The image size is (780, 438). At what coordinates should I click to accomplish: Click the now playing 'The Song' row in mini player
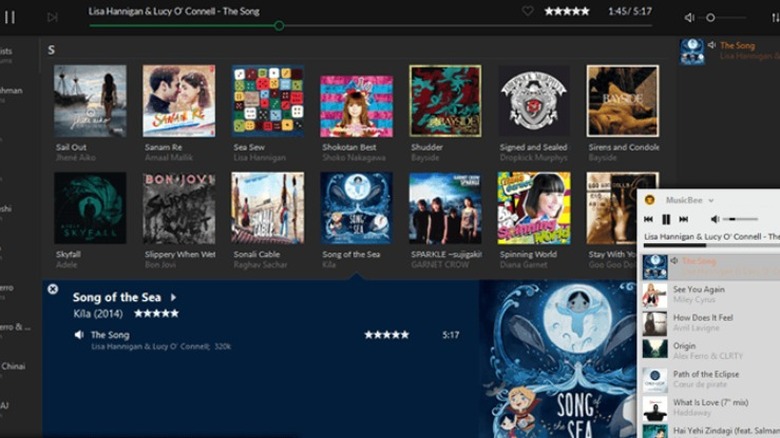click(x=710, y=266)
